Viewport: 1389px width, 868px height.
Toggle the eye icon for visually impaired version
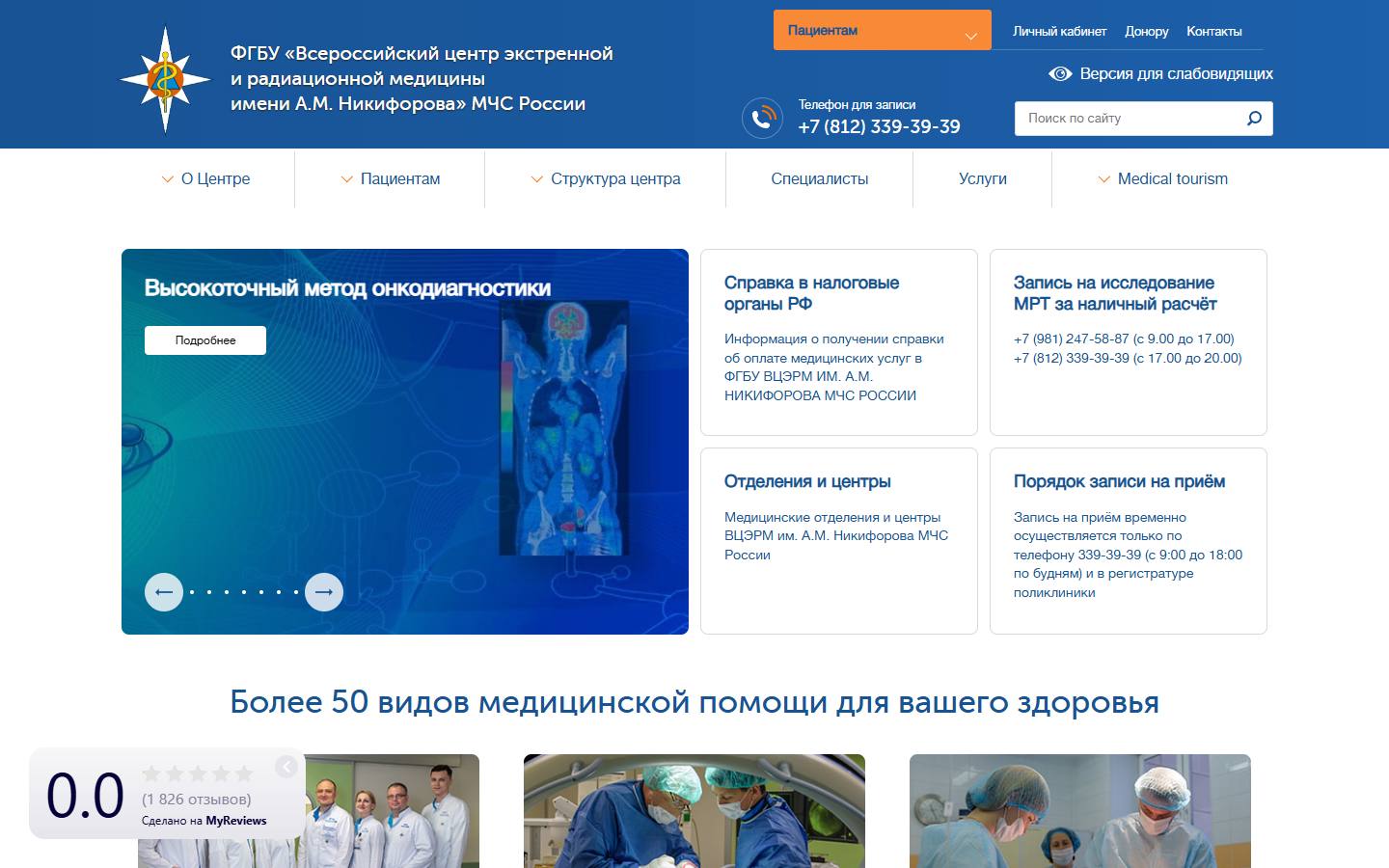[x=1060, y=74]
